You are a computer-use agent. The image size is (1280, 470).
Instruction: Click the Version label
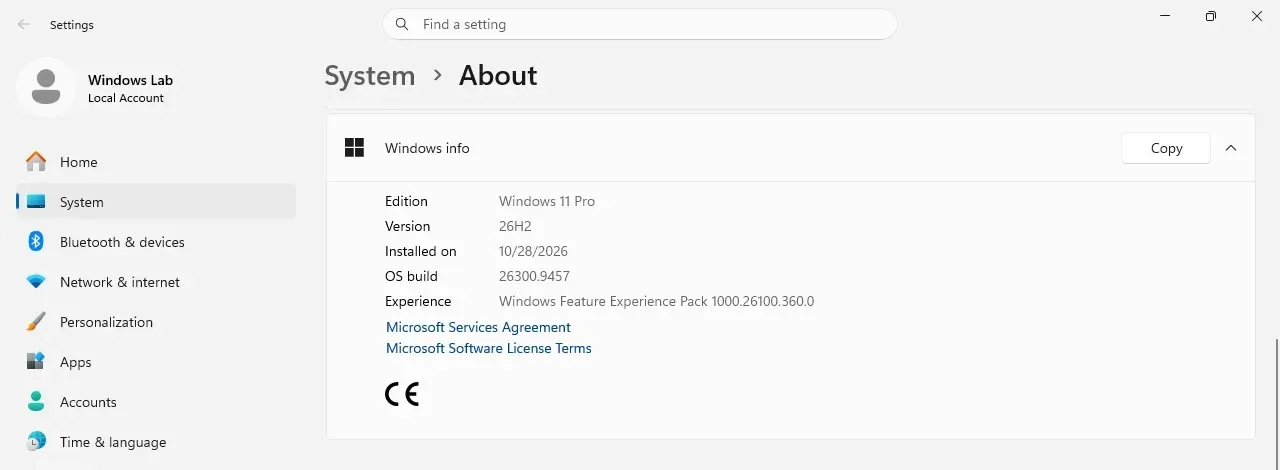[408, 226]
